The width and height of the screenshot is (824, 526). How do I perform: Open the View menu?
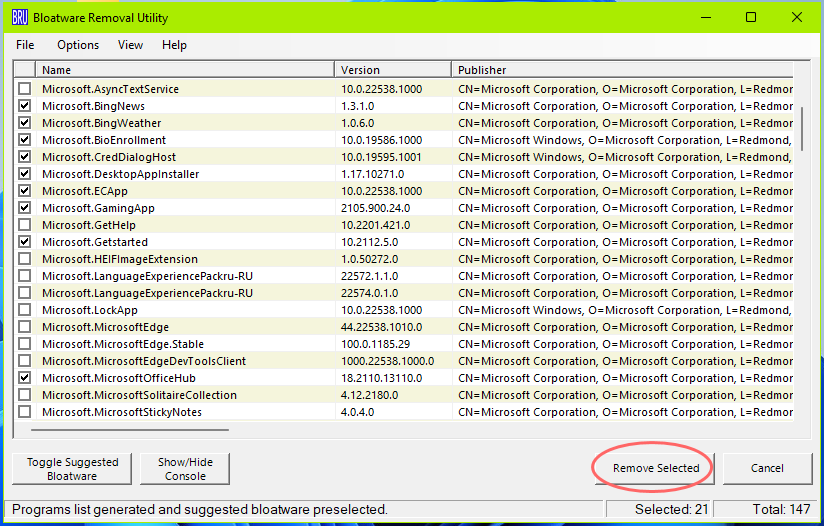(x=130, y=45)
